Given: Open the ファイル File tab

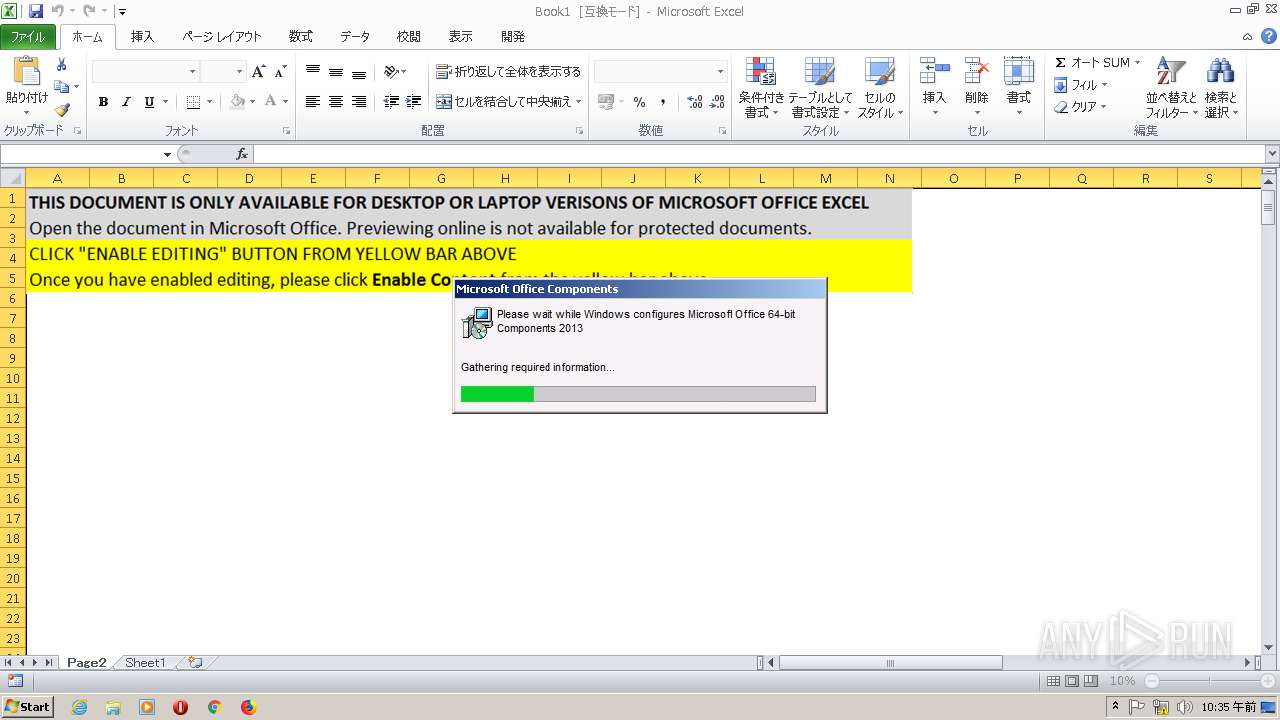Looking at the screenshot, I should 28,37.
